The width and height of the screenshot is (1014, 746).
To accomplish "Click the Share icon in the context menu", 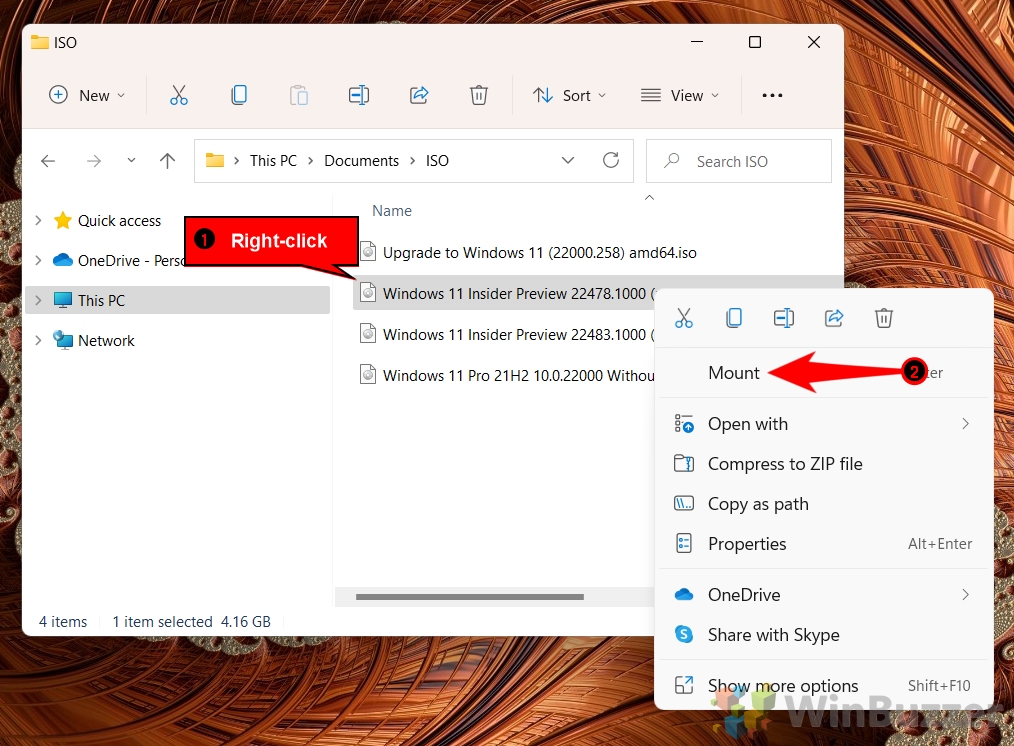I will click(x=834, y=318).
